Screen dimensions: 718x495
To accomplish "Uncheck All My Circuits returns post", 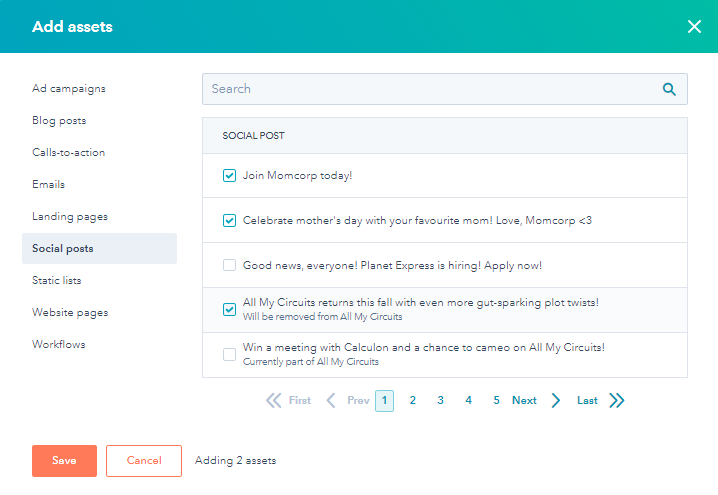I will [x=229, y=310].
